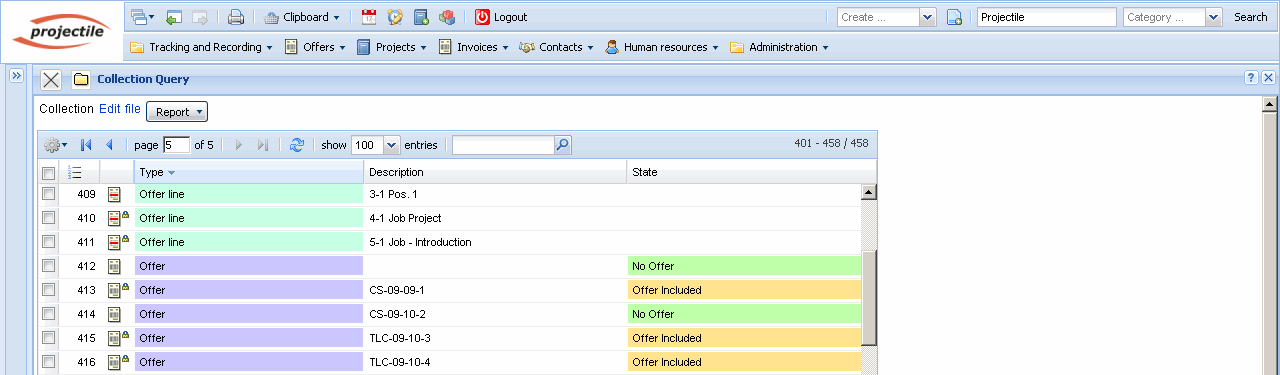
Task: Click the print icon in the toolbar
Action: (x=235, y=17)
